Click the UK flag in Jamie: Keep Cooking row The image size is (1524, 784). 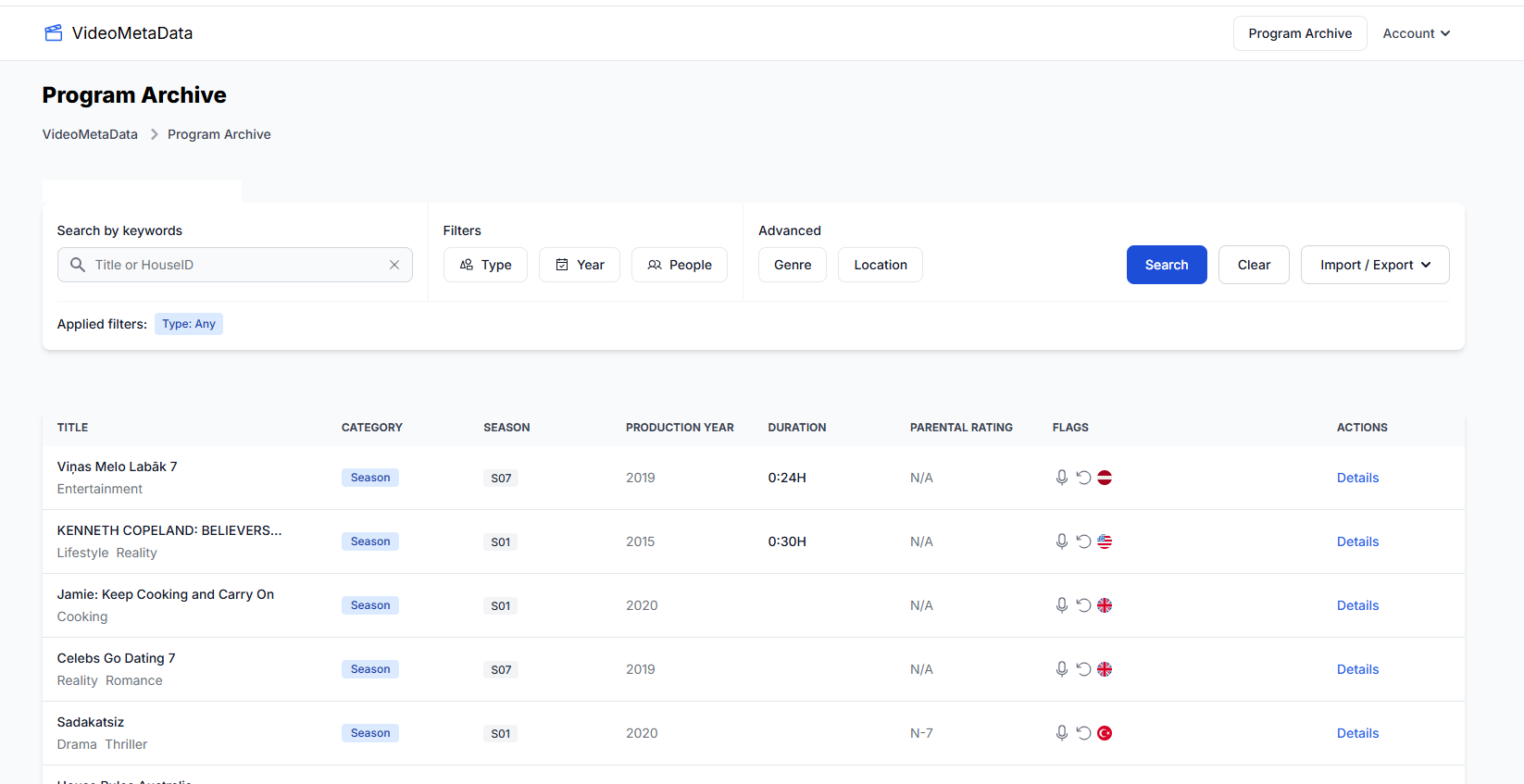tap(1105, 605)
